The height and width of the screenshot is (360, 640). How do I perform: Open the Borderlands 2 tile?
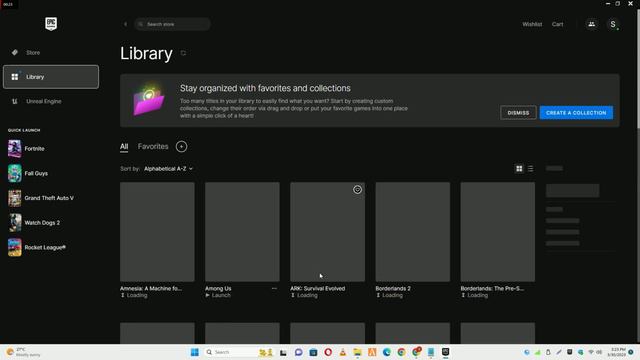tap(413, 232)
